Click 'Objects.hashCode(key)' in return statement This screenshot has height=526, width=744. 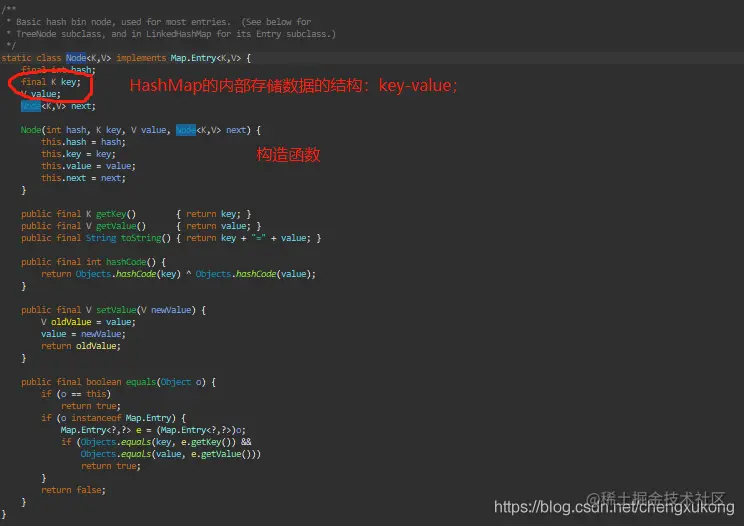(x=128, y=274)
